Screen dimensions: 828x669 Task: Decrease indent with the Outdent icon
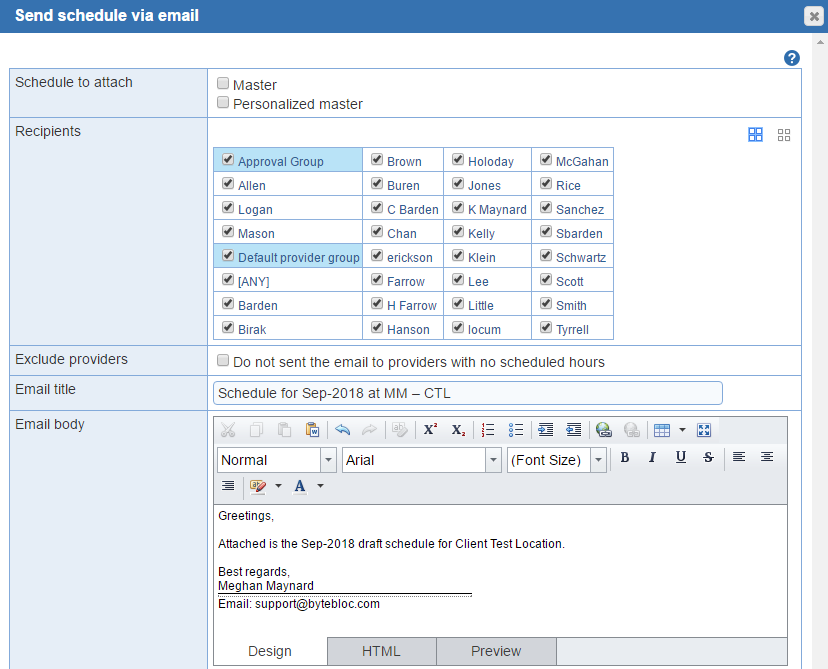tap(573, 430)
